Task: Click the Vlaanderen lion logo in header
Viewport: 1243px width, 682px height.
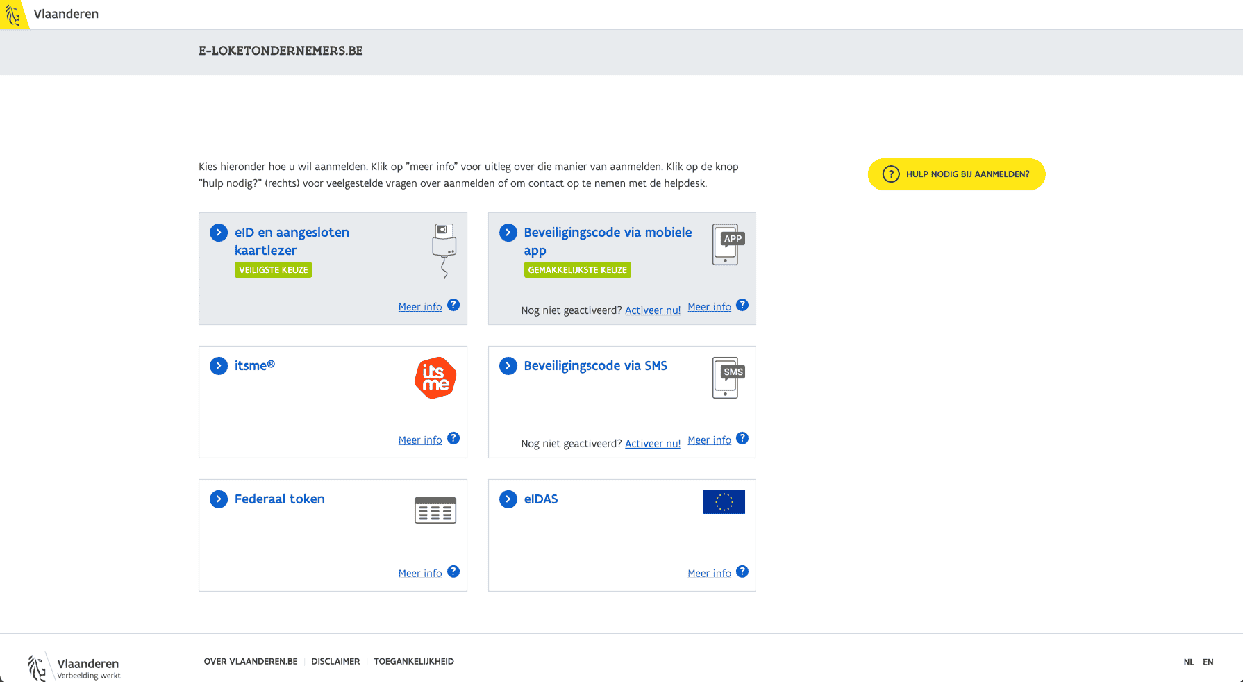Action: (14, 15)
